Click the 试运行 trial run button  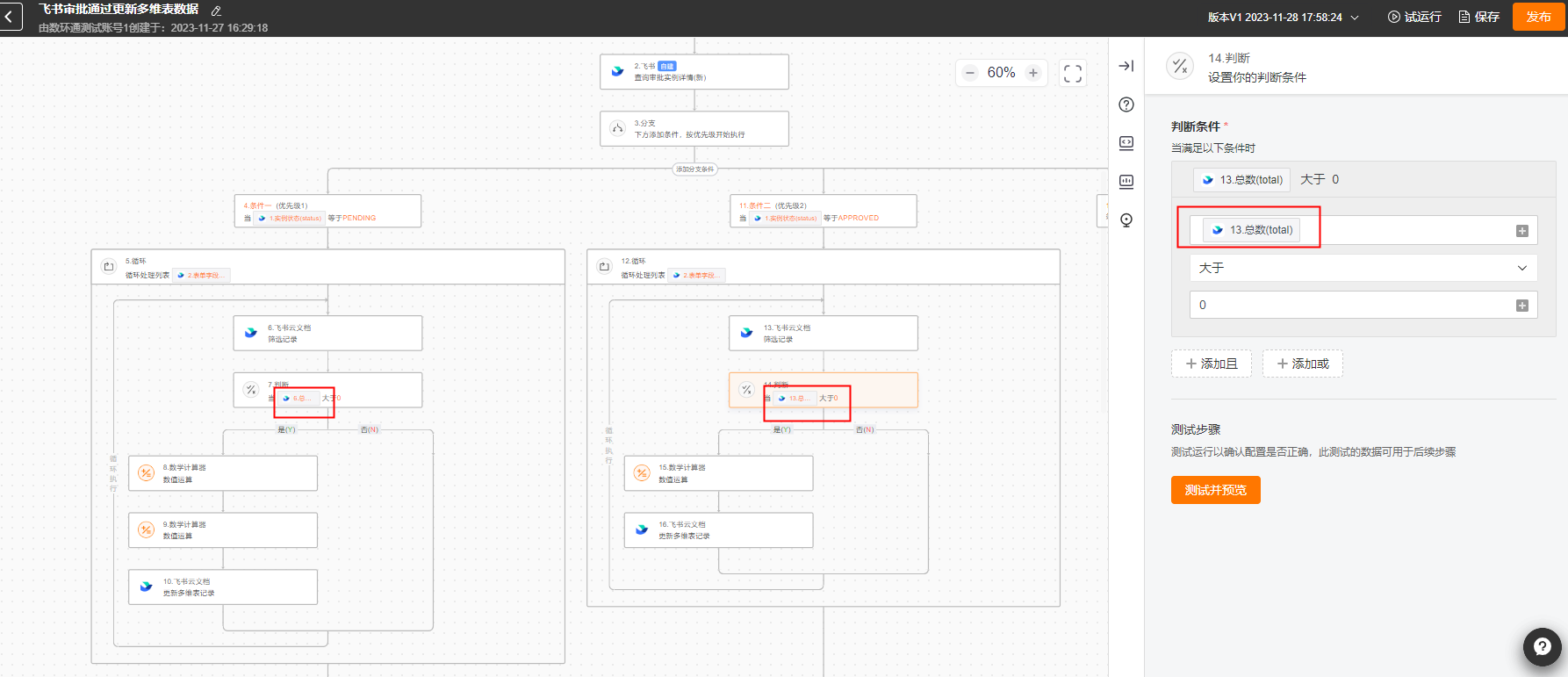click(1414, 17)
